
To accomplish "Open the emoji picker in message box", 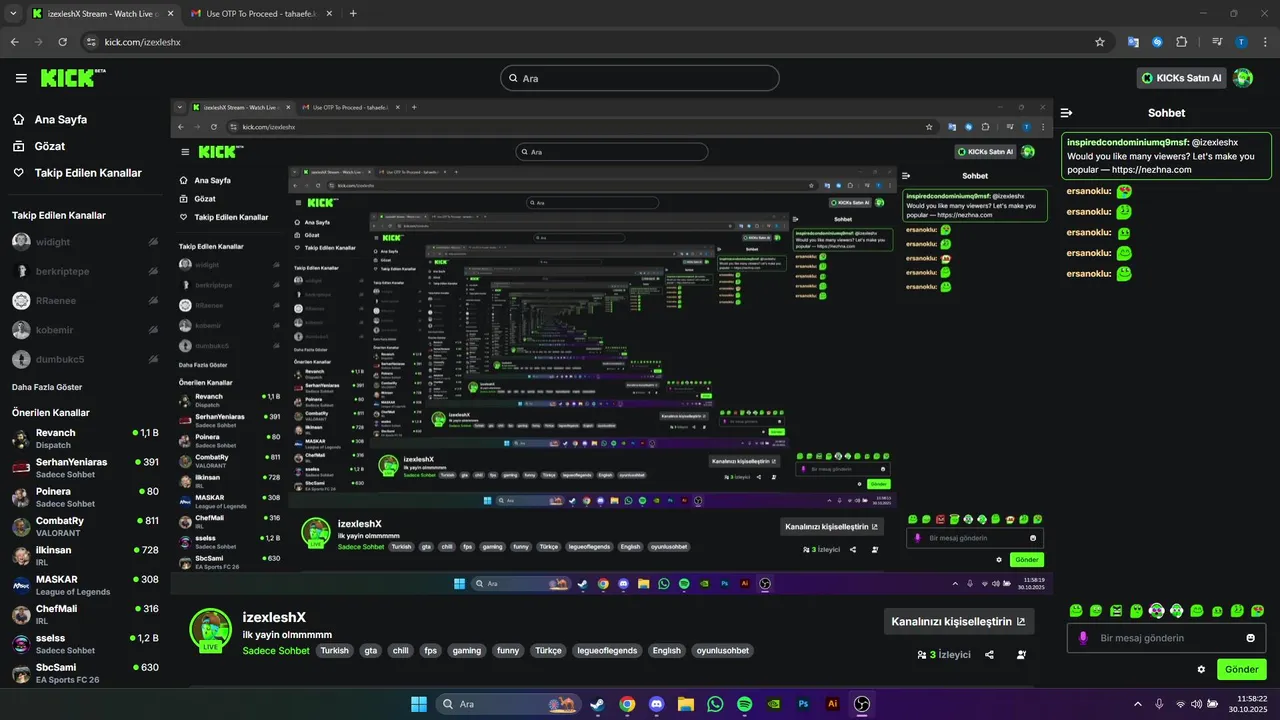I will tap(1250, 638).
